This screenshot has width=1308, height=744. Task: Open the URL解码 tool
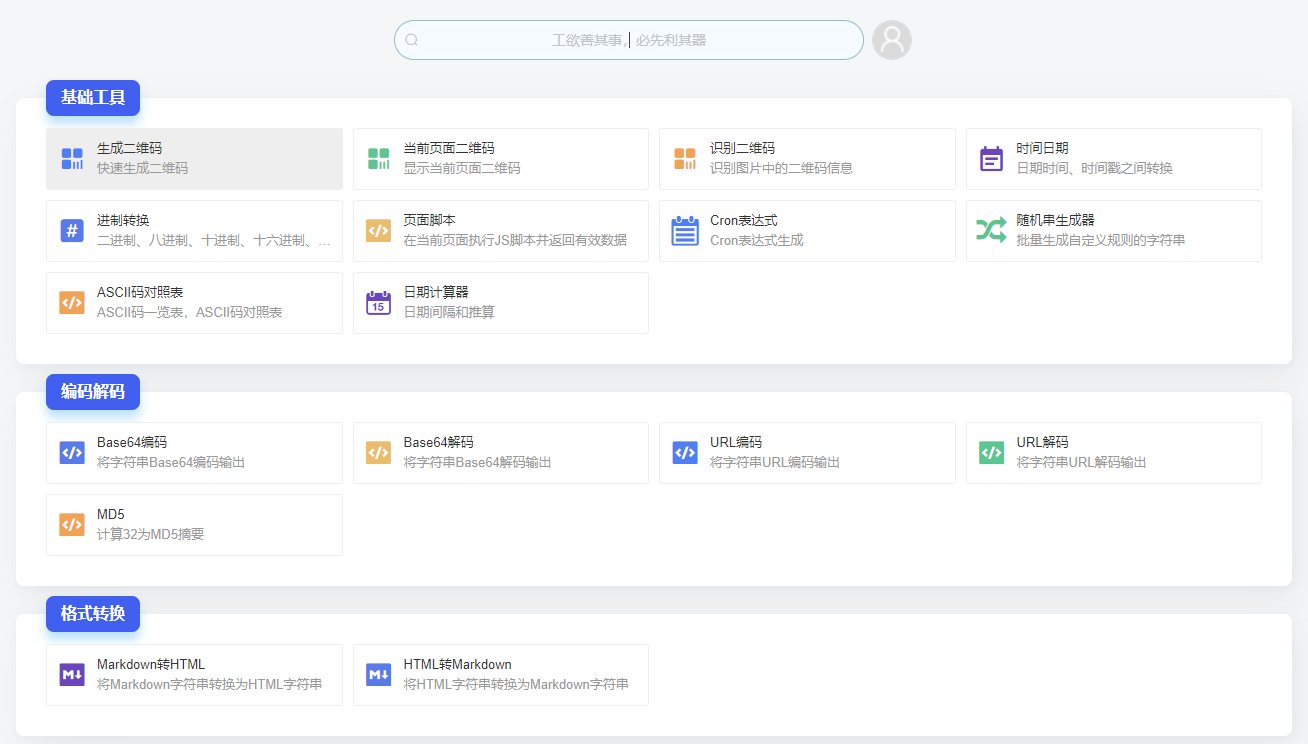(1113, 453)
